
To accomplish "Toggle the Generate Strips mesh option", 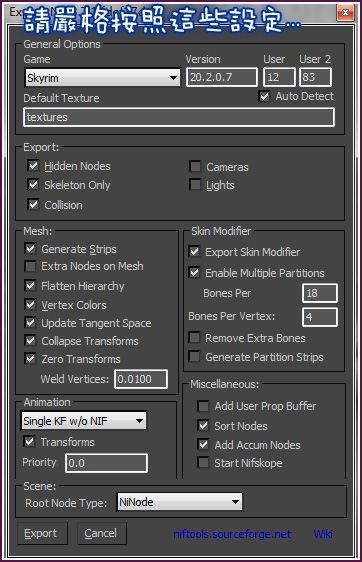I will pos(30,248).
